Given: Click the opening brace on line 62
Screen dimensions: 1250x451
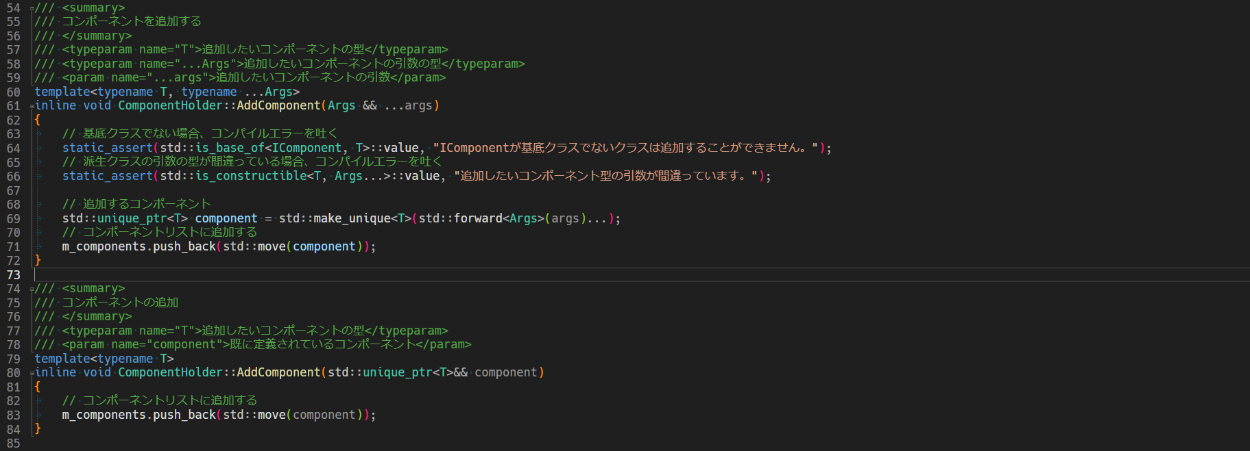Looking at the screenshot, I should [38, 120].
